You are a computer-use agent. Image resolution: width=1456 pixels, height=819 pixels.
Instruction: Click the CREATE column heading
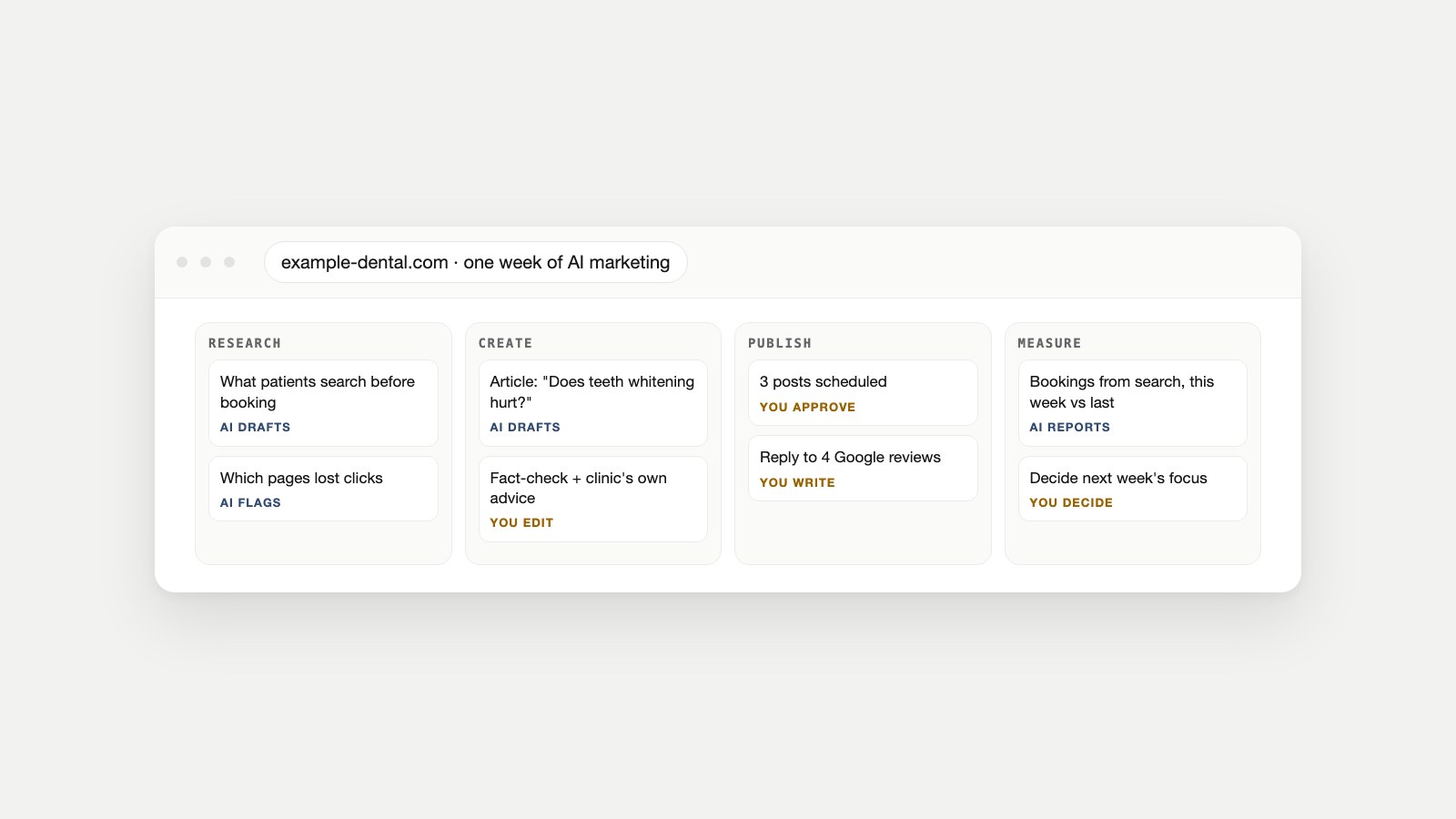(x=505, y=343)
